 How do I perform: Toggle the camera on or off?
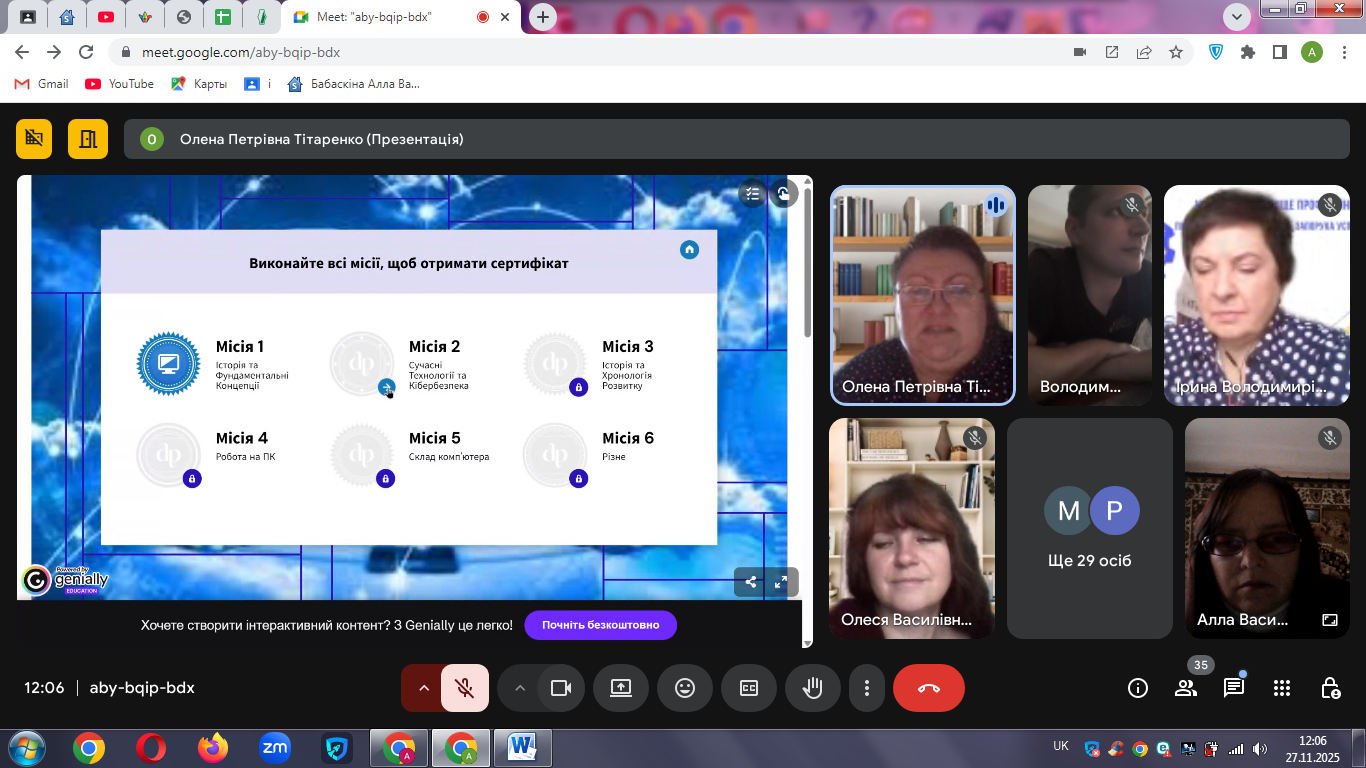pyautogui.click(x=561, y=688)
